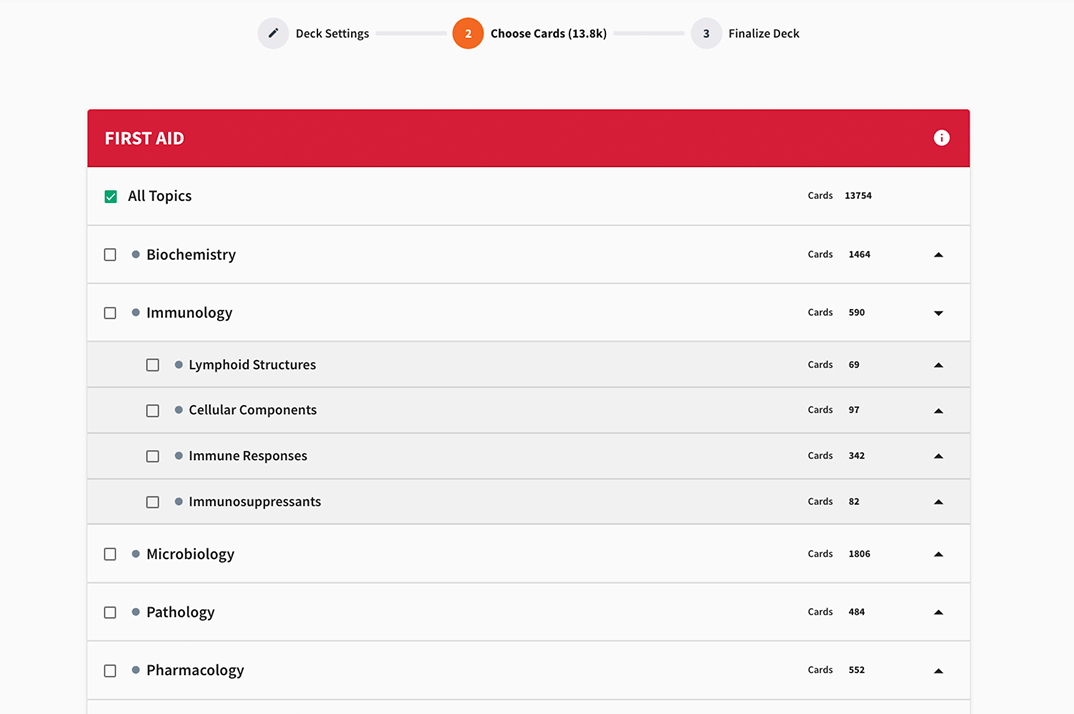Go to the Finalize Deck step

coord(764,34)
